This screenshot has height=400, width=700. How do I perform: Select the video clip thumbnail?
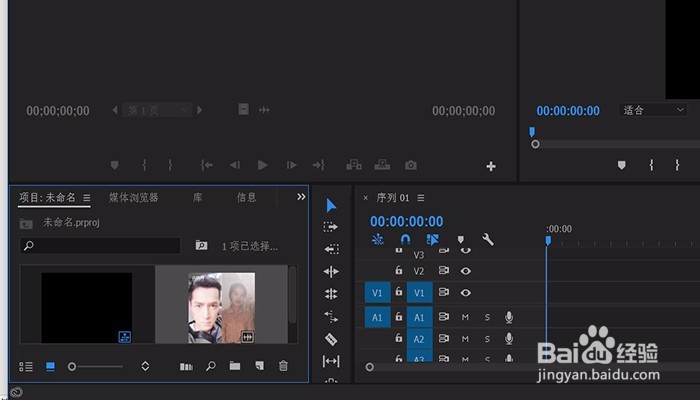(x=221, y=308)
